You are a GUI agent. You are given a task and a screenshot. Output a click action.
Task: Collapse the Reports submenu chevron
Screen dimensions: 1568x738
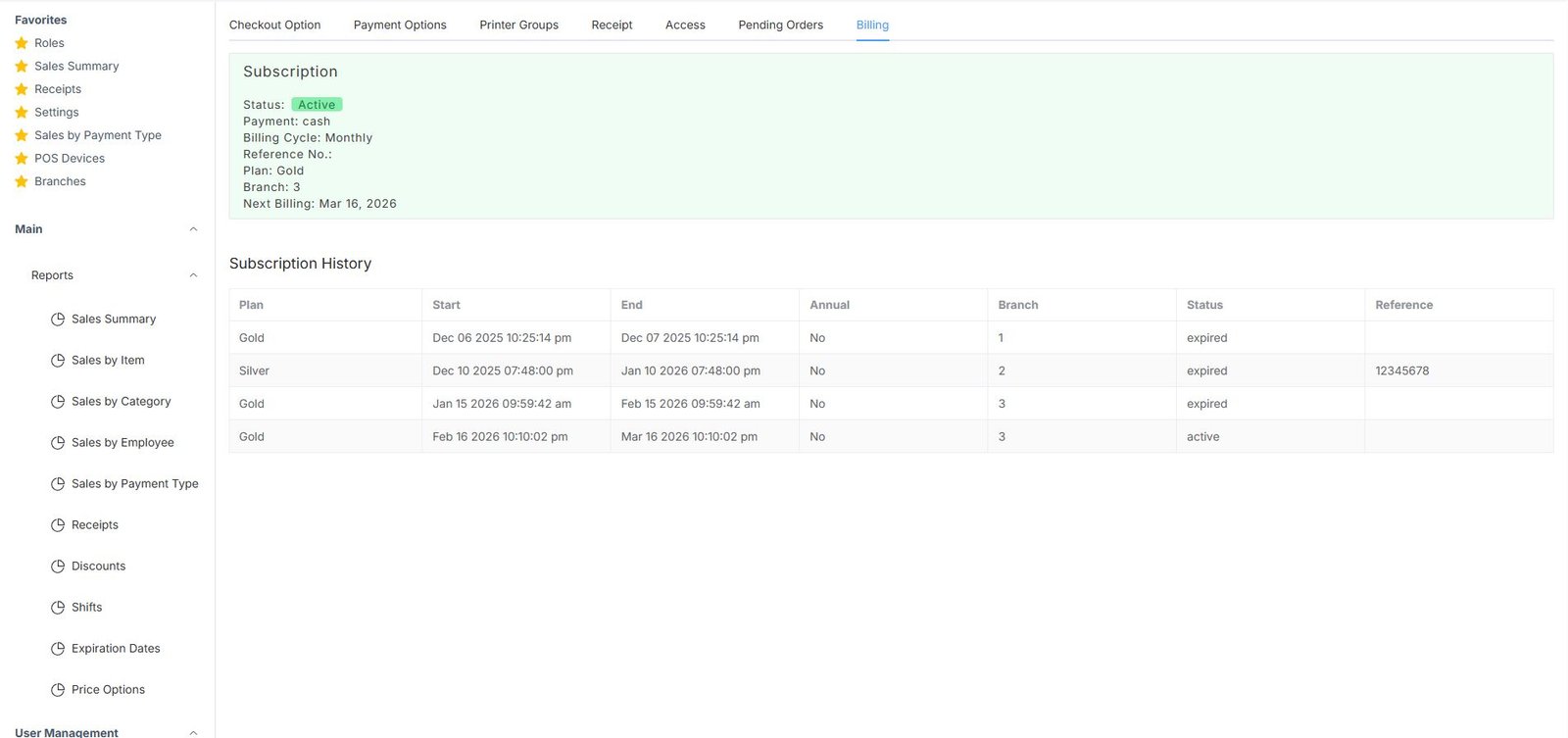(x=193, y=275)
